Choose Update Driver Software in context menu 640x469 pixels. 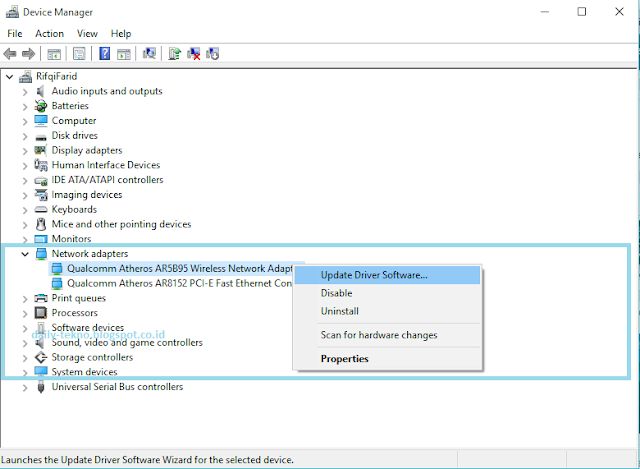[x=387, y=275]
